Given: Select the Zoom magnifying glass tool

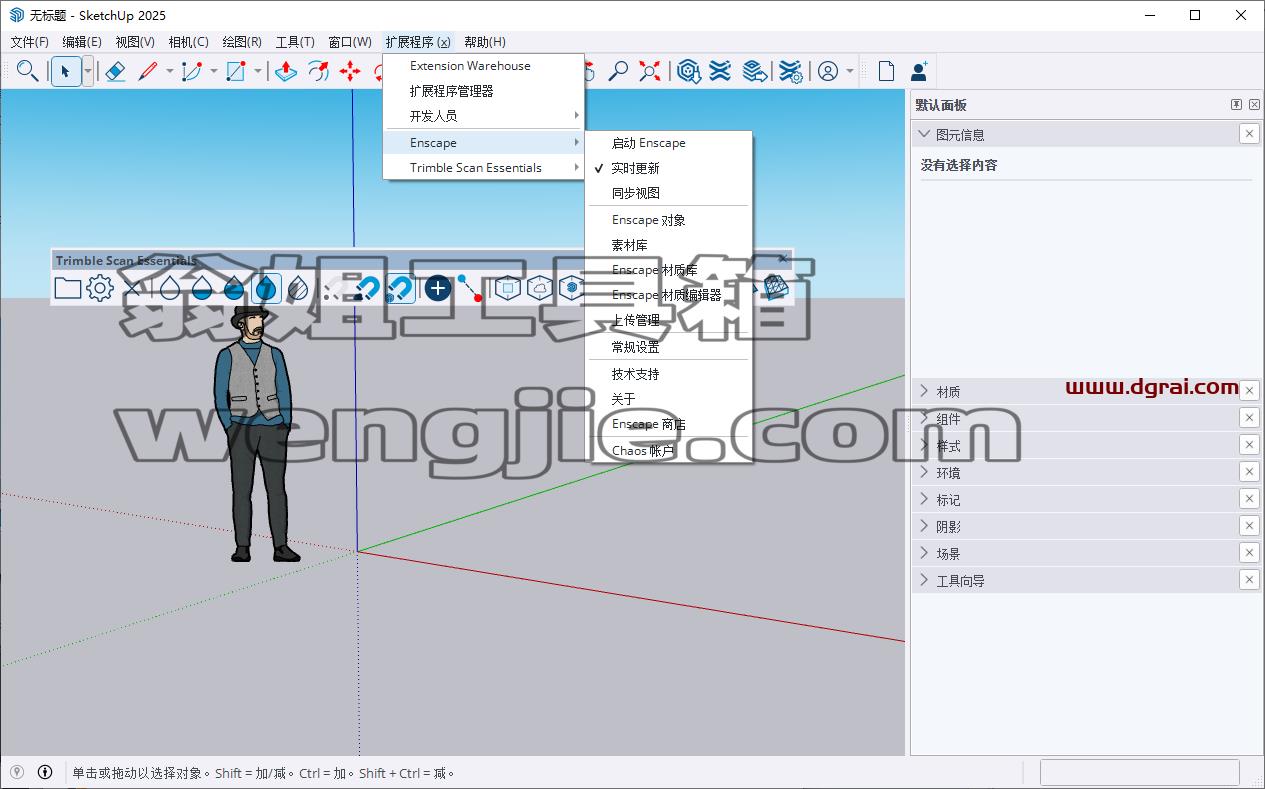Looking at the screenshot, I should click(619, 71).
